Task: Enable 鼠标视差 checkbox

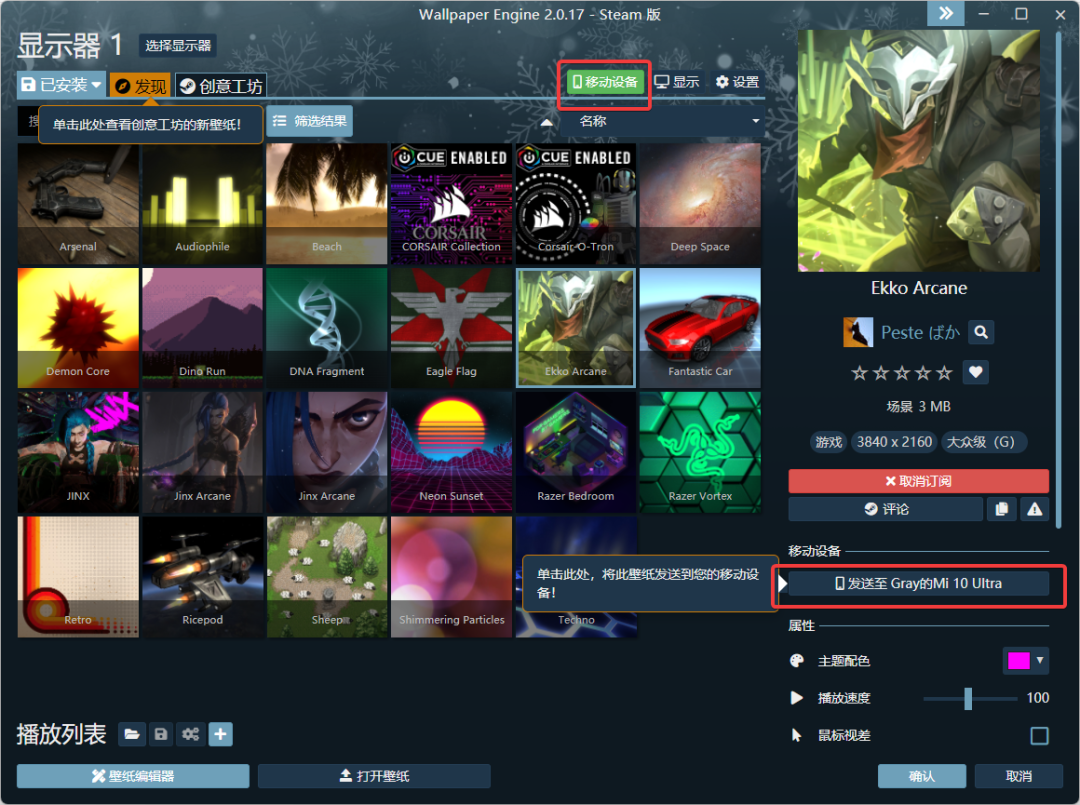Action: click(x=1039, y=736)
